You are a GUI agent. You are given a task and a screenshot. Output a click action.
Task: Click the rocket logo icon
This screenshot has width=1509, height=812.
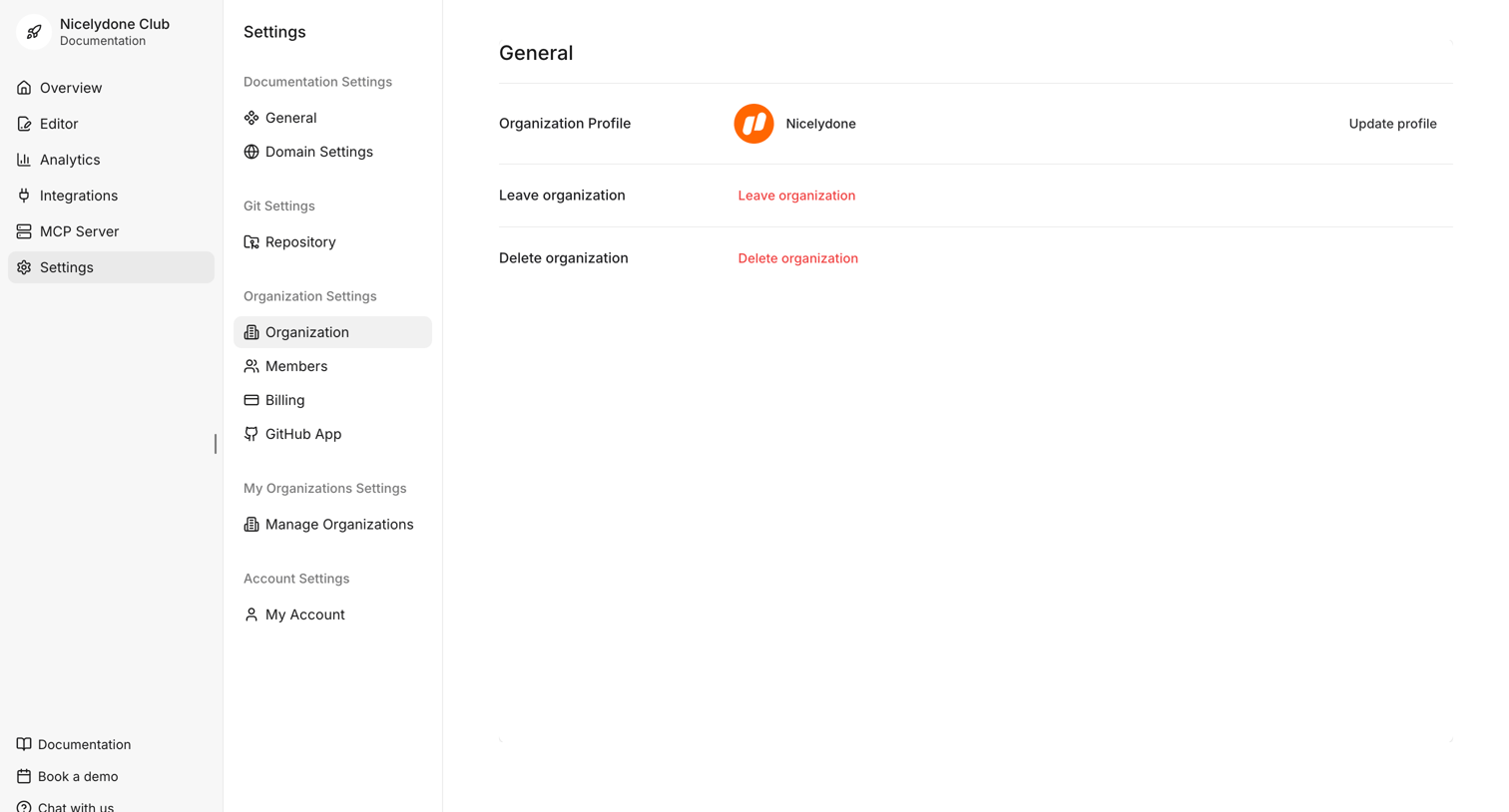point(34,32)
